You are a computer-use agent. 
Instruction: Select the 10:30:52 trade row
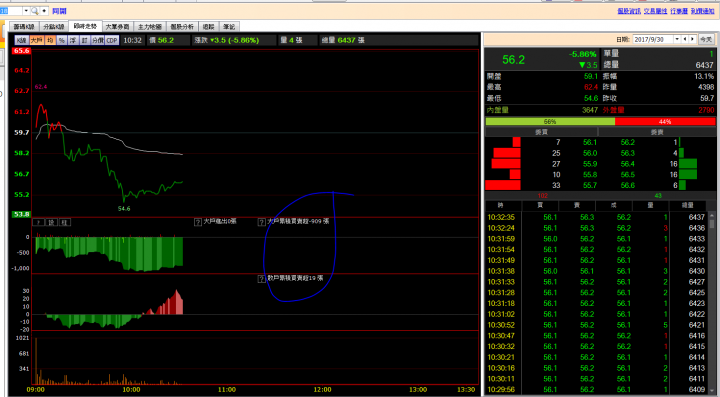[596, 325]
